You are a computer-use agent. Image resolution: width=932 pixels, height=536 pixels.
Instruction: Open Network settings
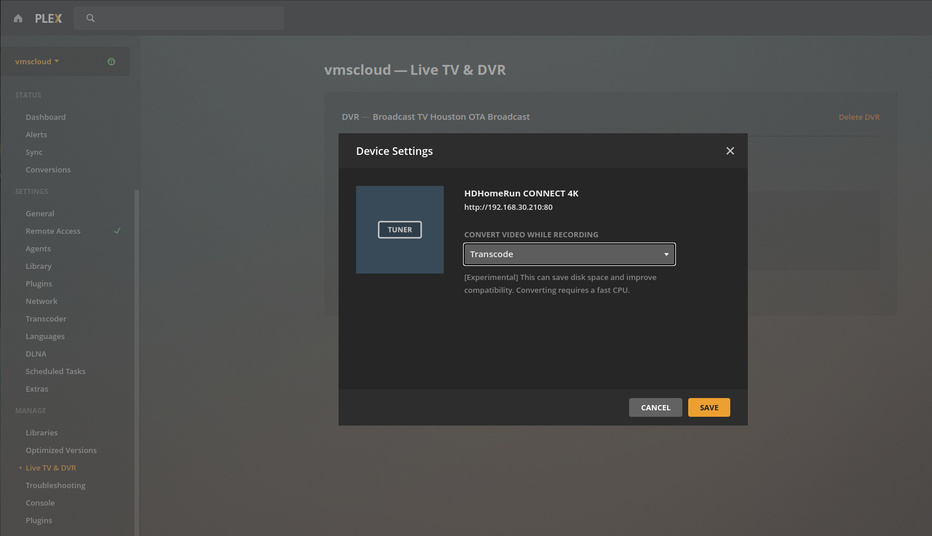click(x=42, y=301)
